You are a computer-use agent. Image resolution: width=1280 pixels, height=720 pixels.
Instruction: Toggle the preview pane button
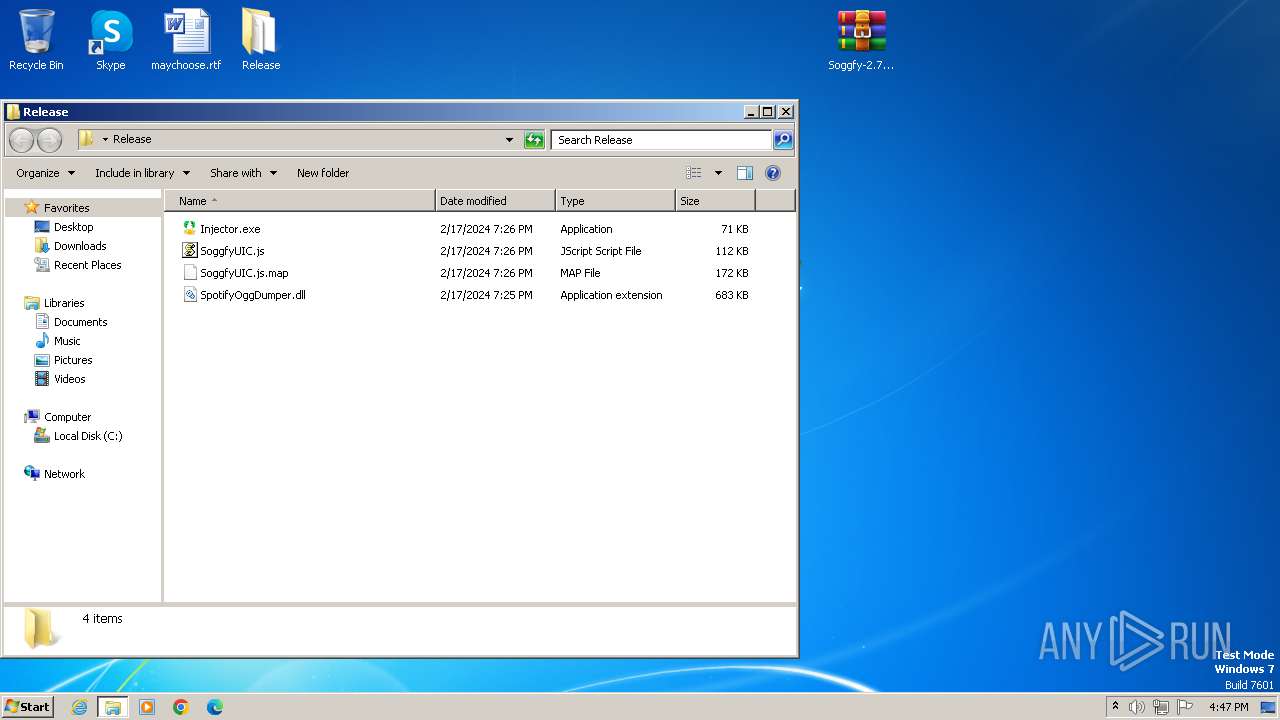(x=744, y=173)
